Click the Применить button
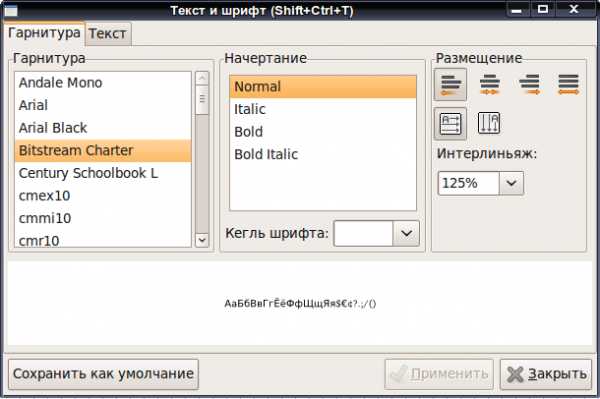The height and width of the screenshot is (399, 600). (x=439, y=374)
